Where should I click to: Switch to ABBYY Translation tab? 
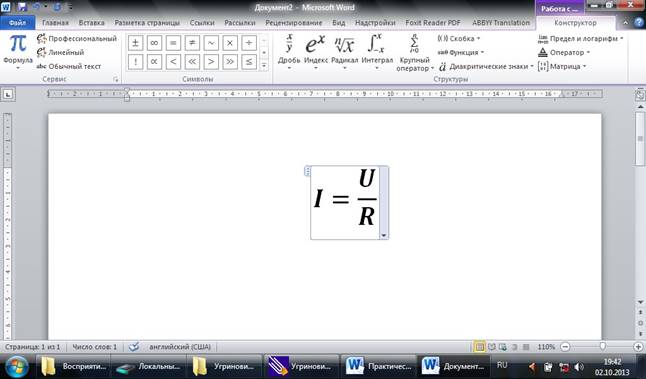(x=501, y=23)
